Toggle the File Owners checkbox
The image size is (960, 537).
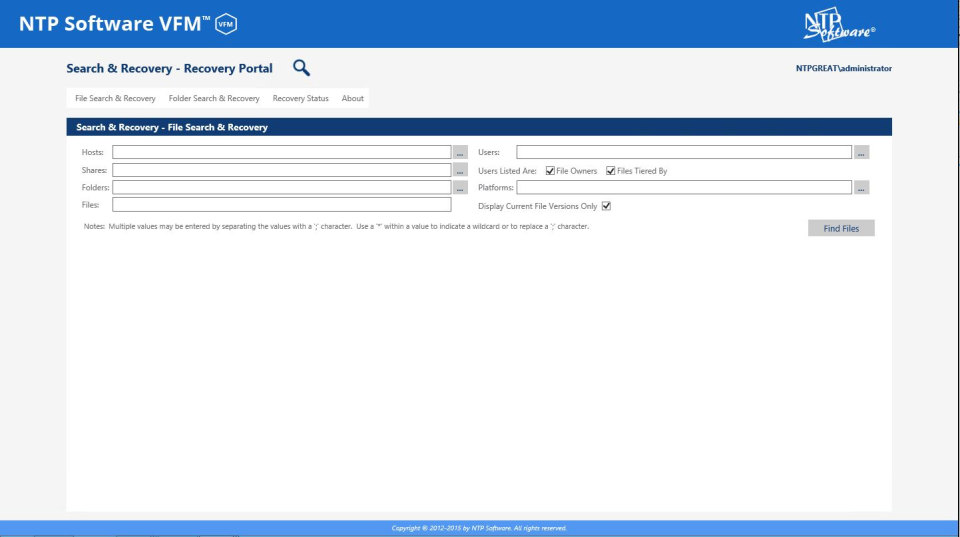point(550,171)
